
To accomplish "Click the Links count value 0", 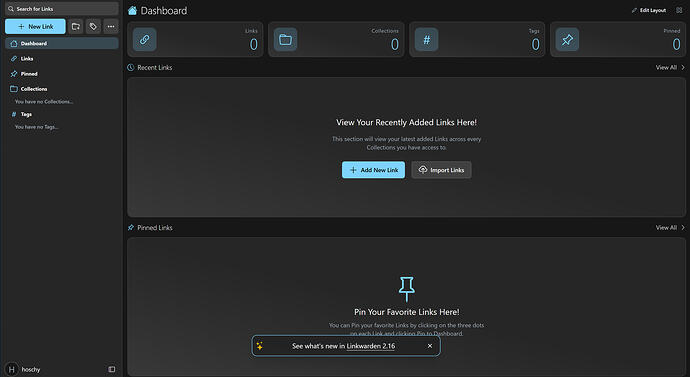I will [253, 44].
